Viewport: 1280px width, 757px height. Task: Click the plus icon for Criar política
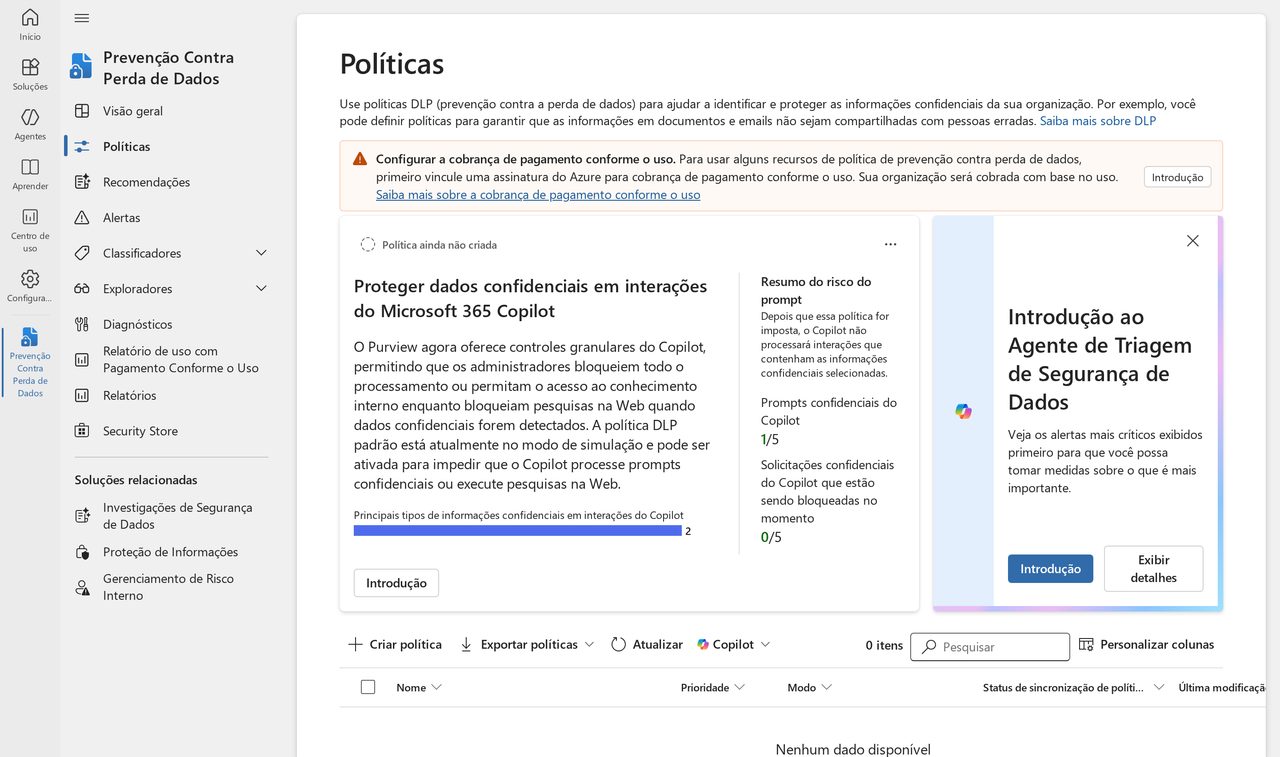(x=355, y=644)
